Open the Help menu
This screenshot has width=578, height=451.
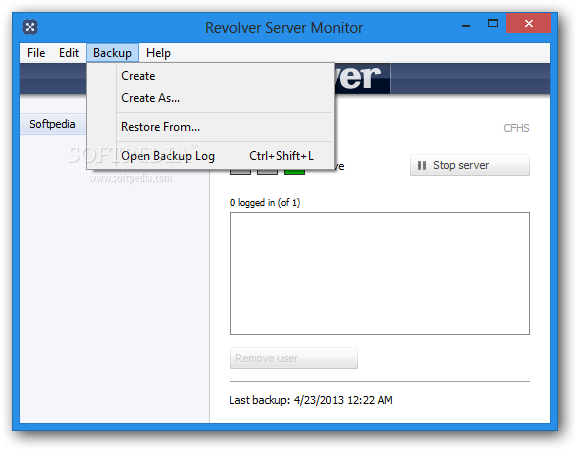click(x=158, y=53)
